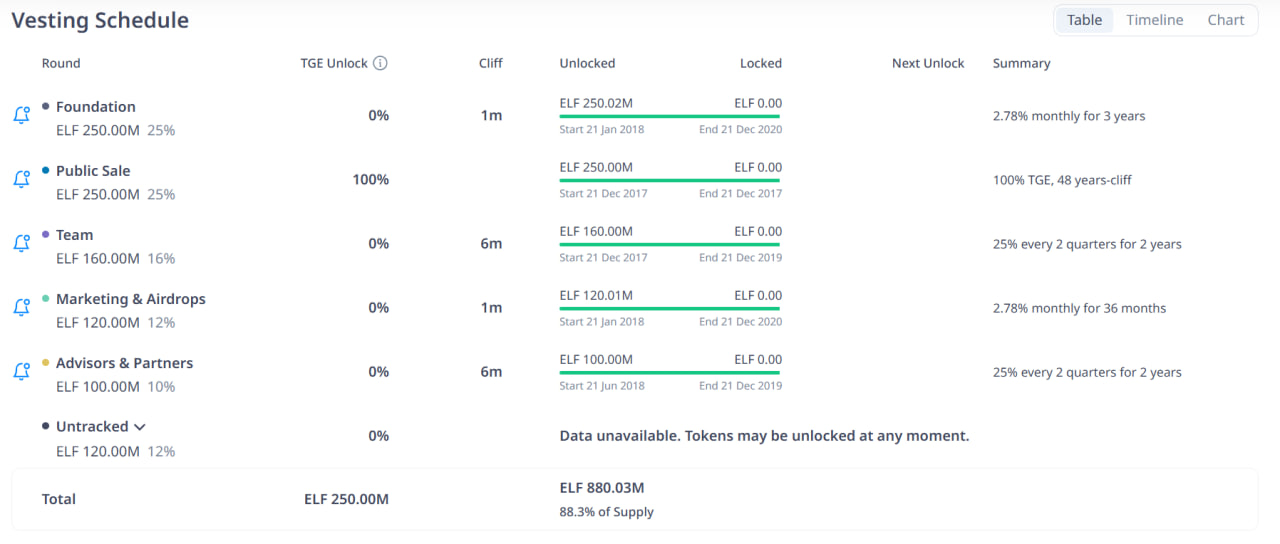Click the Team unlock progress bar
This screenshot has width=1280, height=544.
point(669,245)
